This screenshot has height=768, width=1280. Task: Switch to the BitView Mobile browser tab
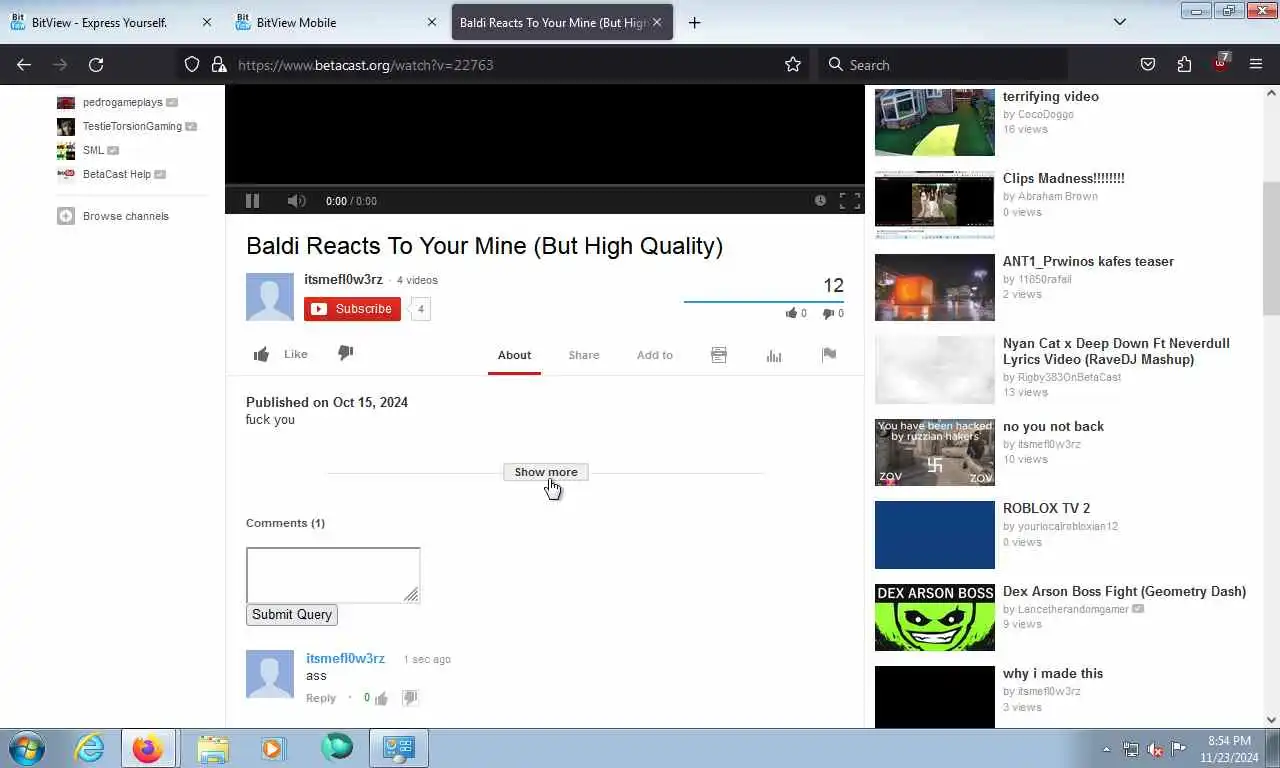coord(337,22)
